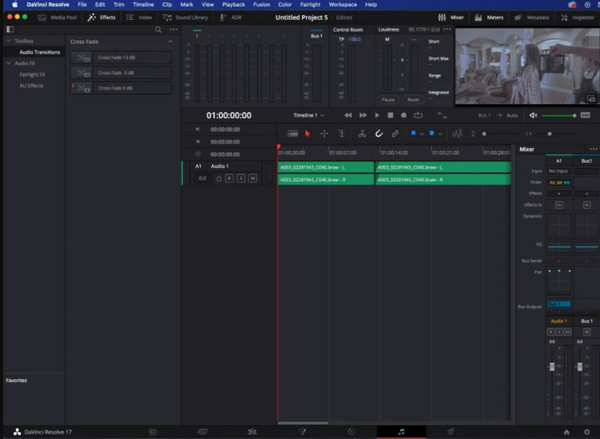Screen dimensions: 600x439
Task: Open the Sound Library
Action: click(186, 17)
